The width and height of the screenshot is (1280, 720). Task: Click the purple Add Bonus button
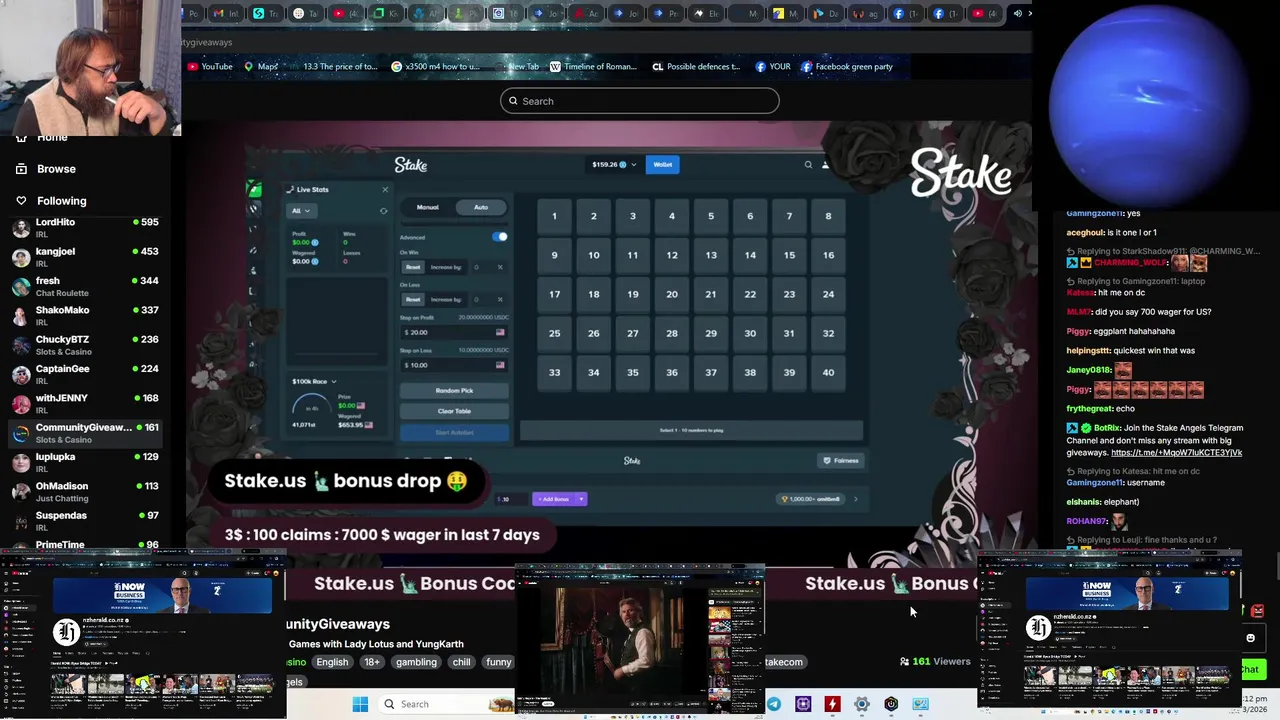coord(554,499)
